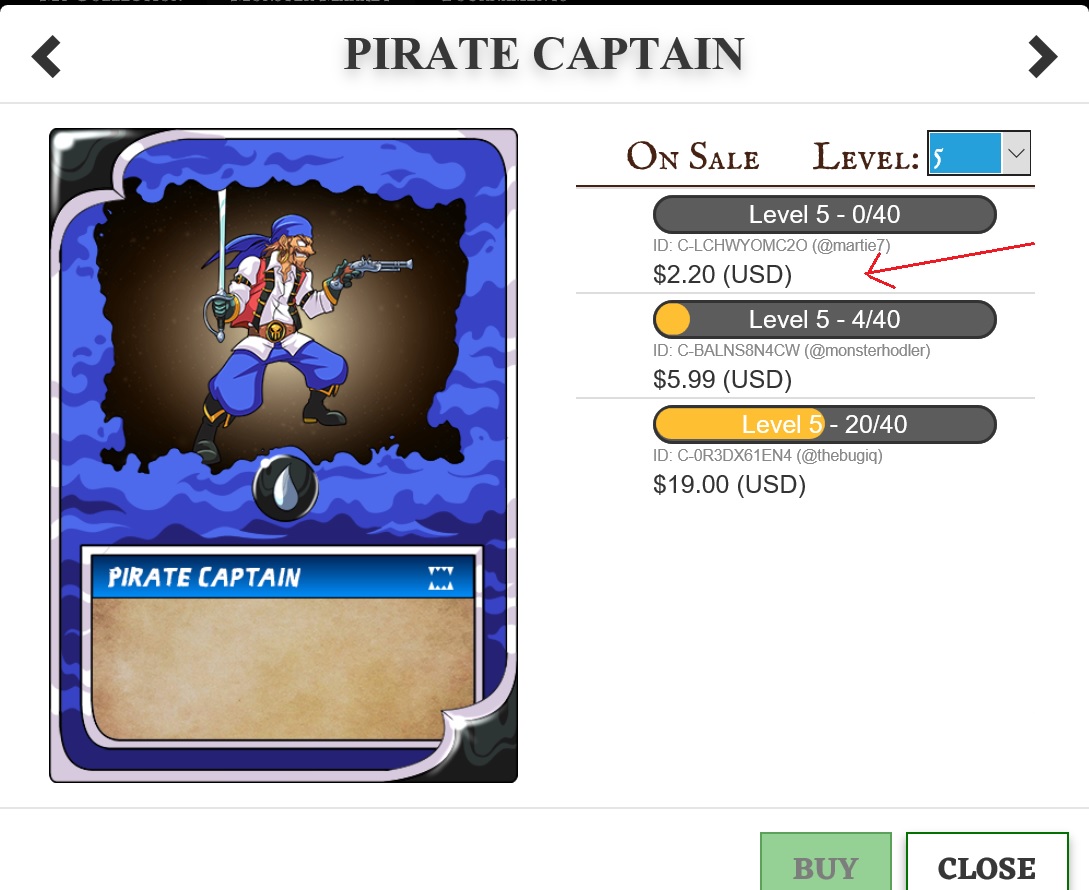This screenshot has width=1089, height=890.
Task: Go to next card with right arrow
Action: tap(1042, 56)
